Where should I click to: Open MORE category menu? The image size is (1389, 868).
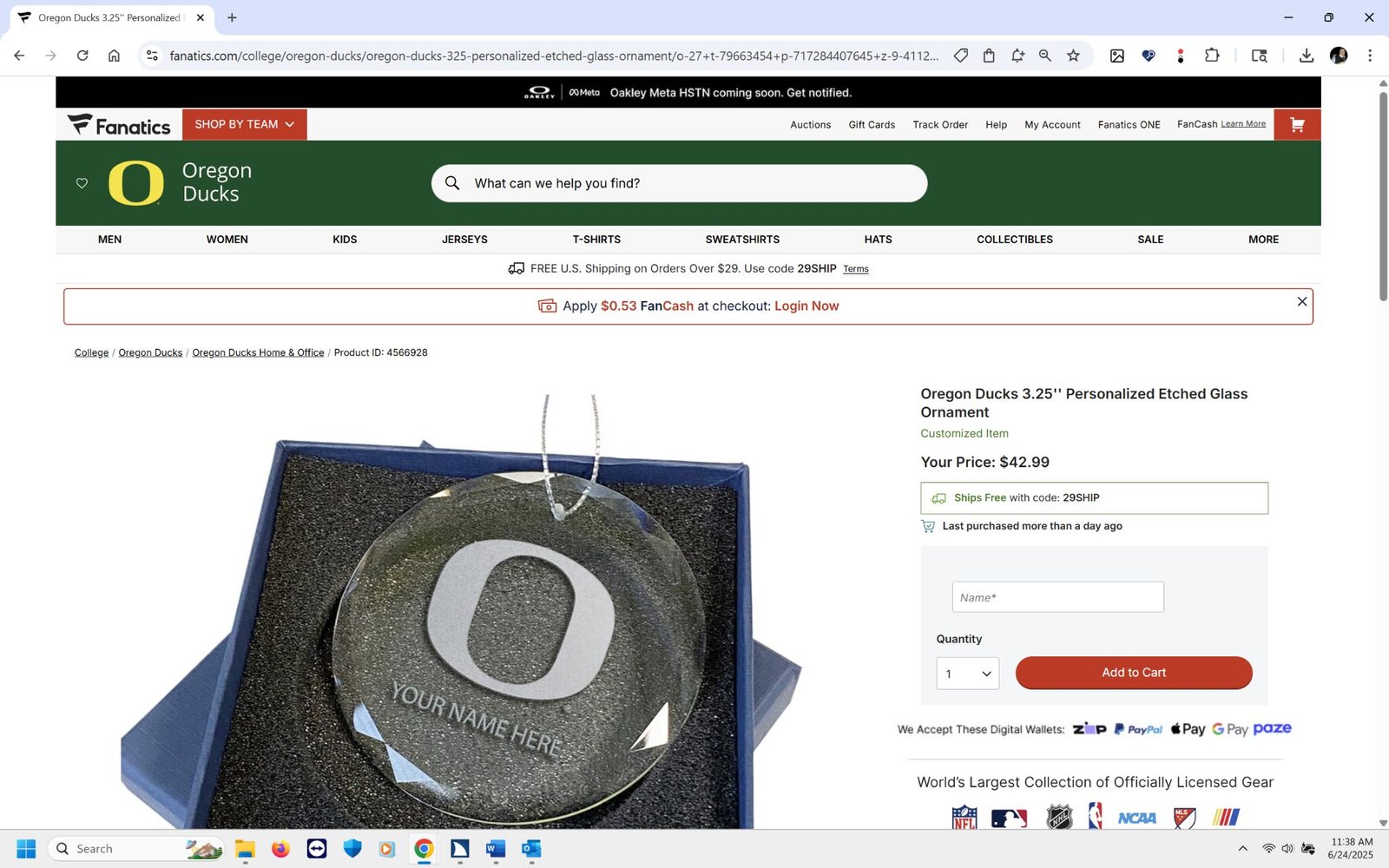pyautogui.click(x=1263, y=240)
